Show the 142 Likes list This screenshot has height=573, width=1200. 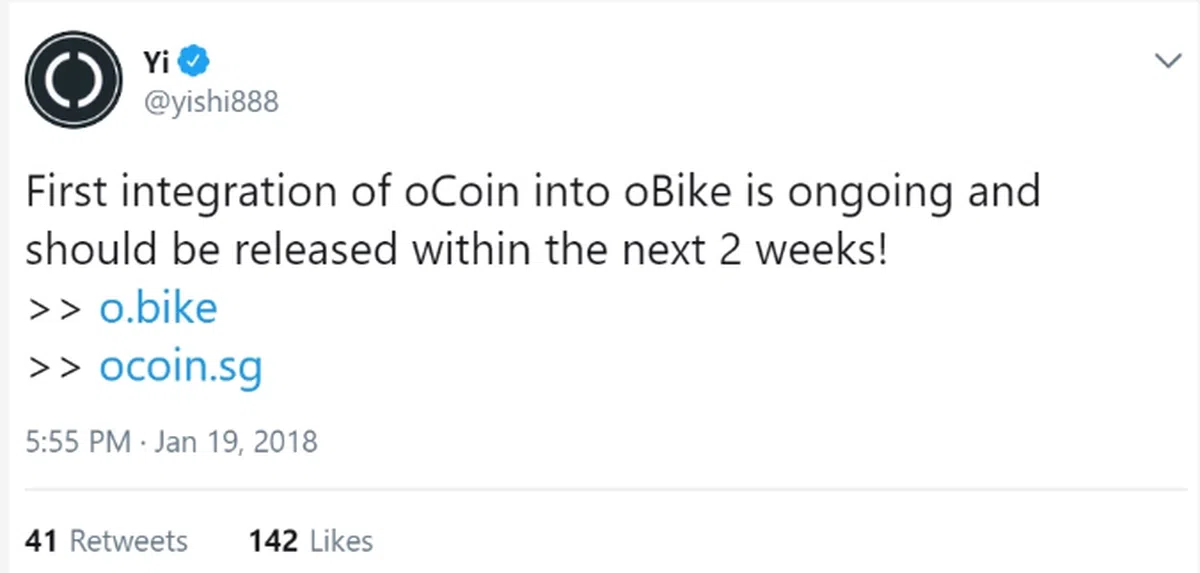click(x=310, y=541)
